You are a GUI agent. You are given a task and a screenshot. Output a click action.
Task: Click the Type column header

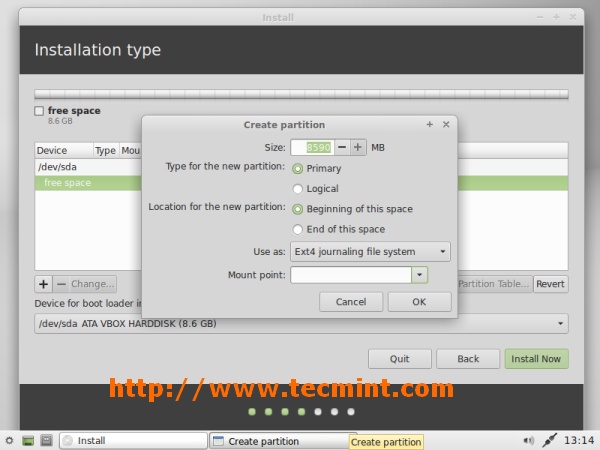[106, 150]
